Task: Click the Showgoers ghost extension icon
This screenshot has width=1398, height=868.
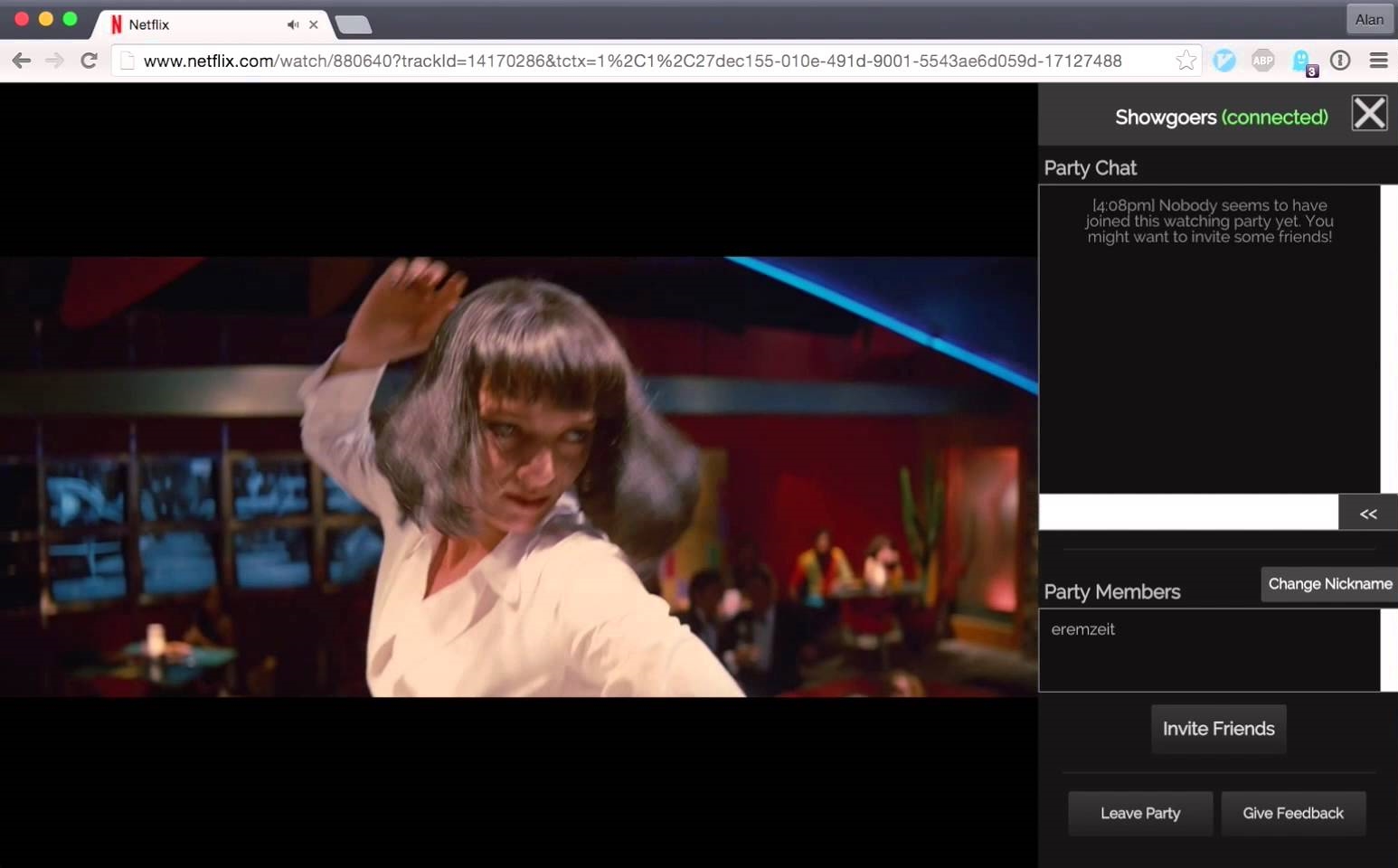Action: [x=1302, y=61]
